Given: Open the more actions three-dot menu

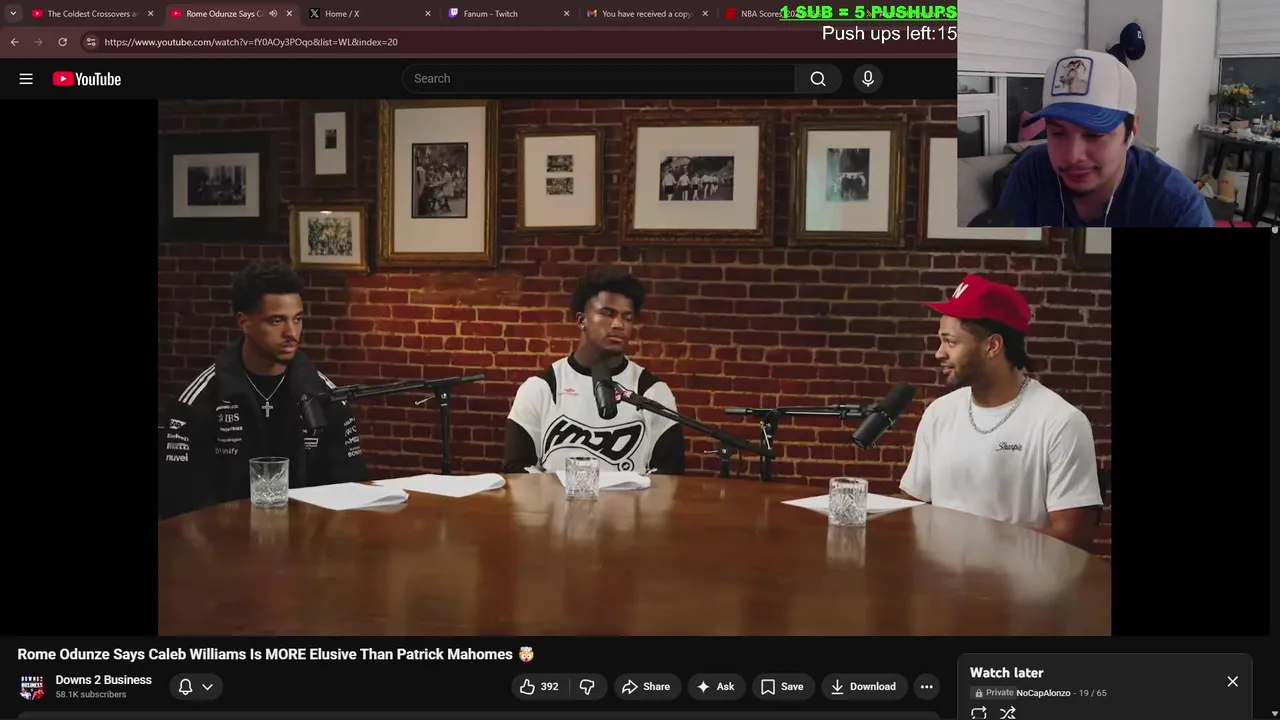Looking at the screenshot, I should [927, 687].
